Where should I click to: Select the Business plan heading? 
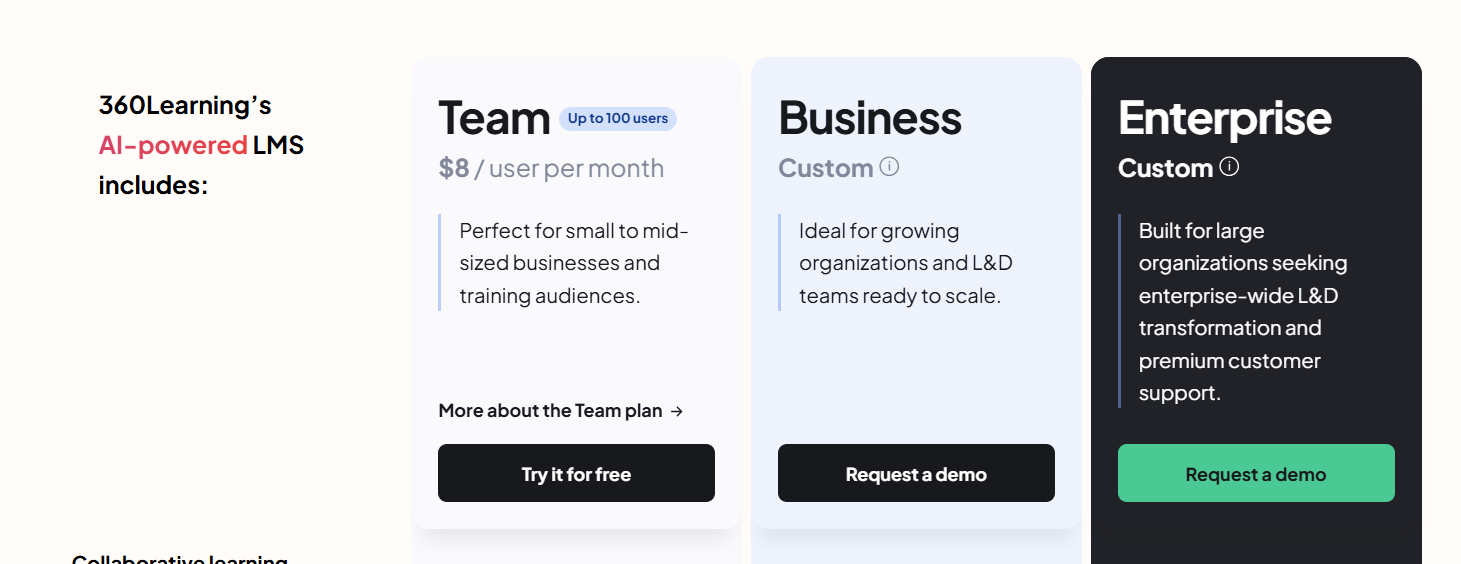point(870,118)
